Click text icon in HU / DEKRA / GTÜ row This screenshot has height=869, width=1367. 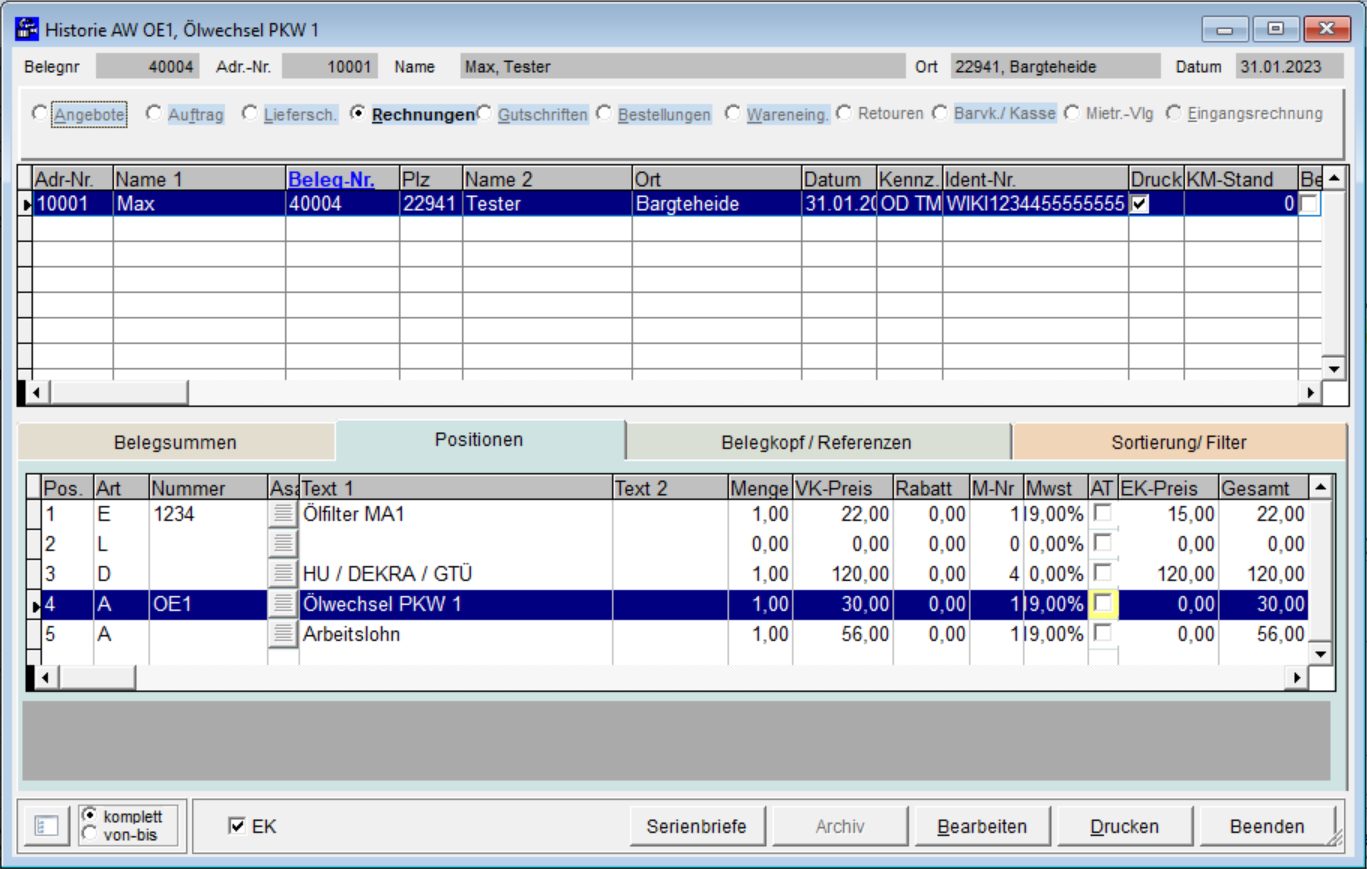(x=284, y=574)
